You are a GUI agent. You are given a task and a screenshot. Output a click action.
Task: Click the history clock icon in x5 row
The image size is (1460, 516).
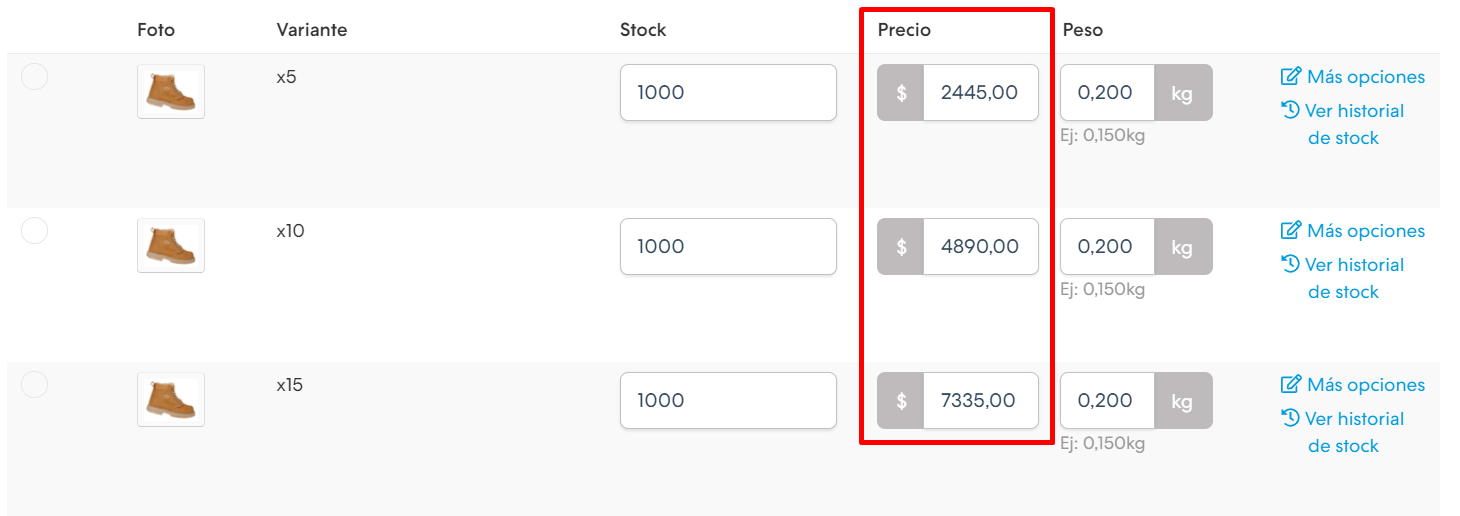pyautogui.click(x=1290, y=110)
